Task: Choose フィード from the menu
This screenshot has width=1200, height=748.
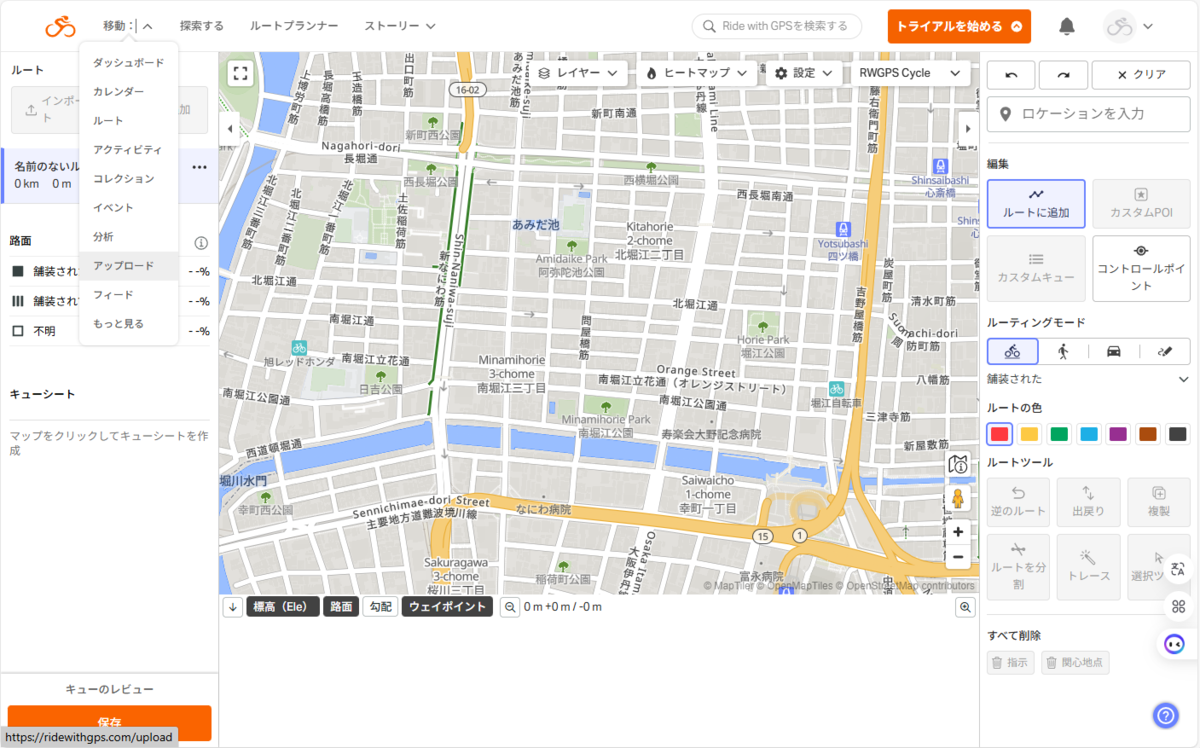Action: point(129,295)
